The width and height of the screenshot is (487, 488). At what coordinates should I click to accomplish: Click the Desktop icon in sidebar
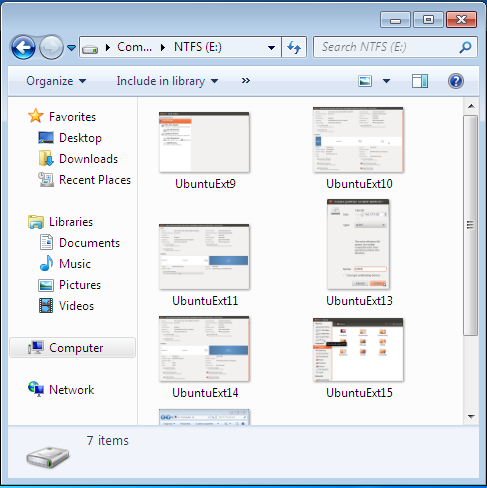[46, 137]
